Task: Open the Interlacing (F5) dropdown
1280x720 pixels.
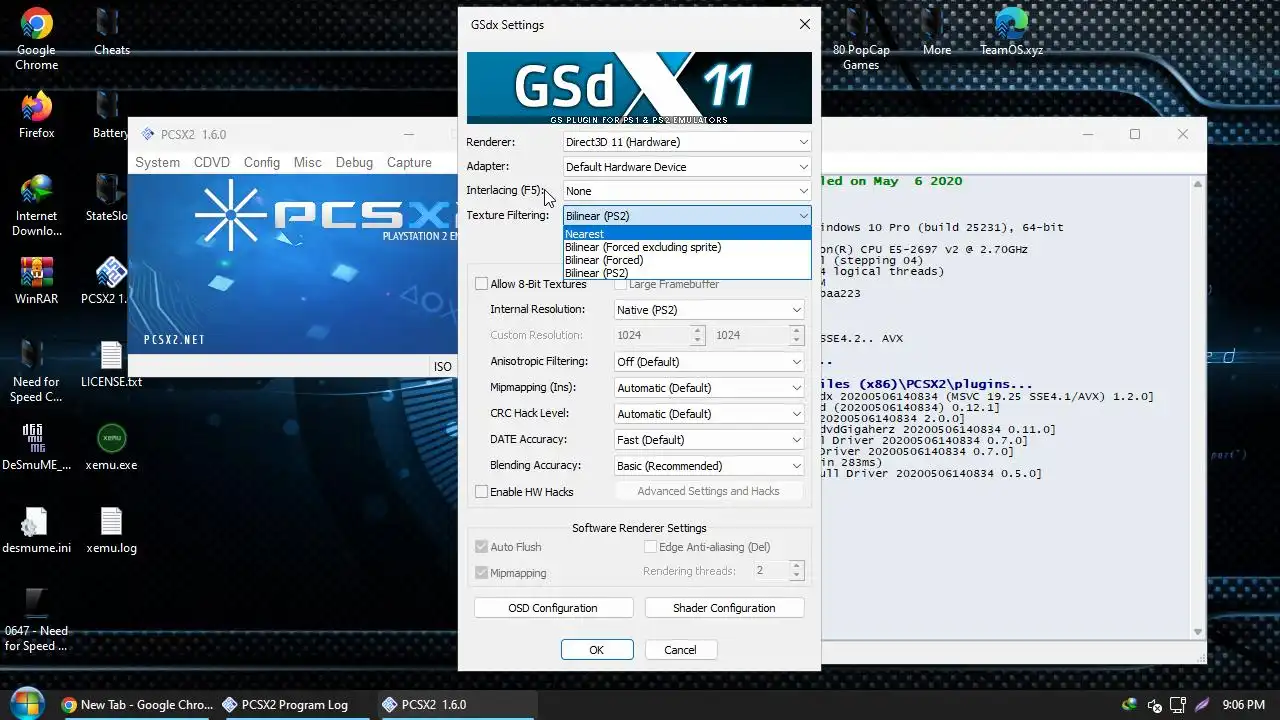Action: coord(686,191)
